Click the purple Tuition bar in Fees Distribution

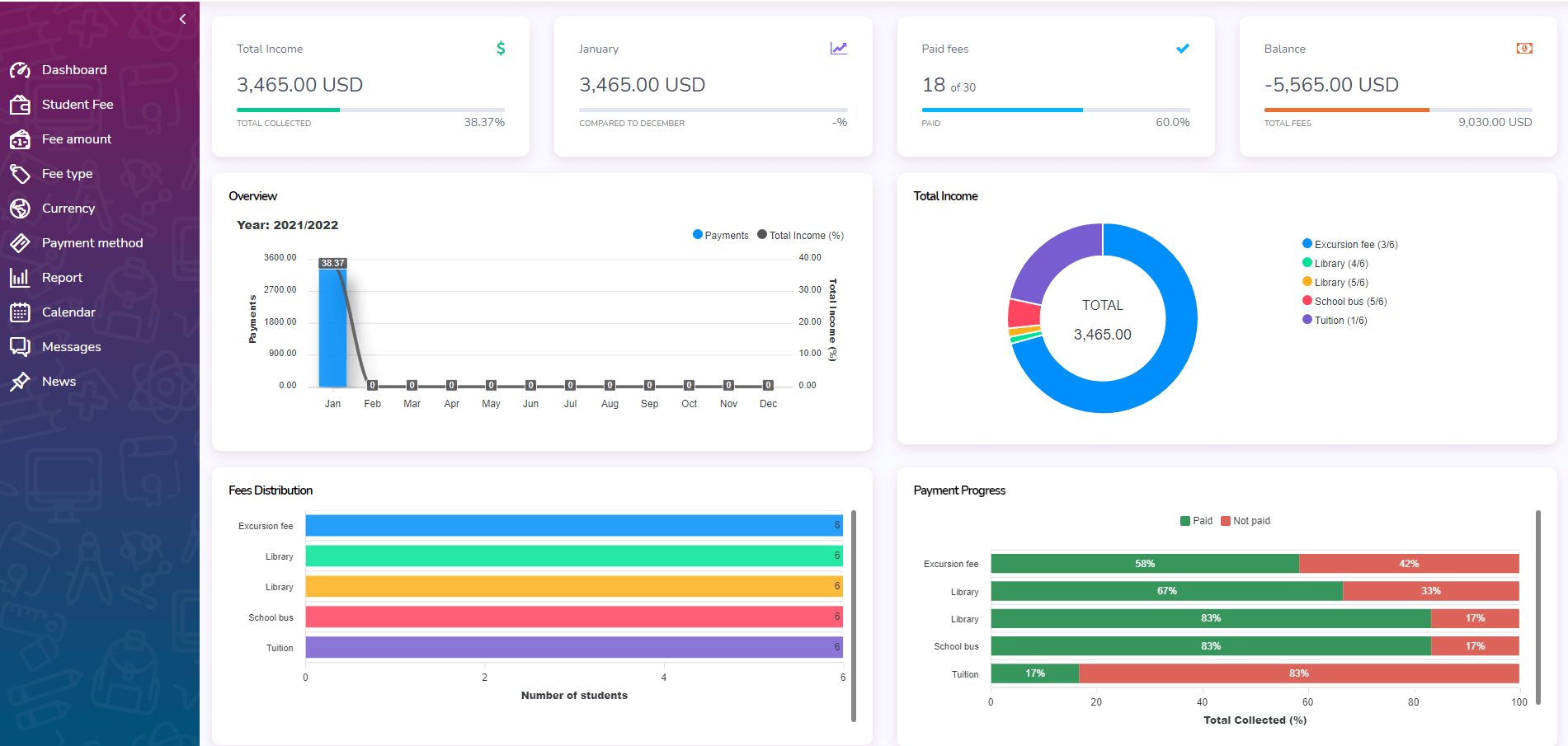(x=573, y=648)
